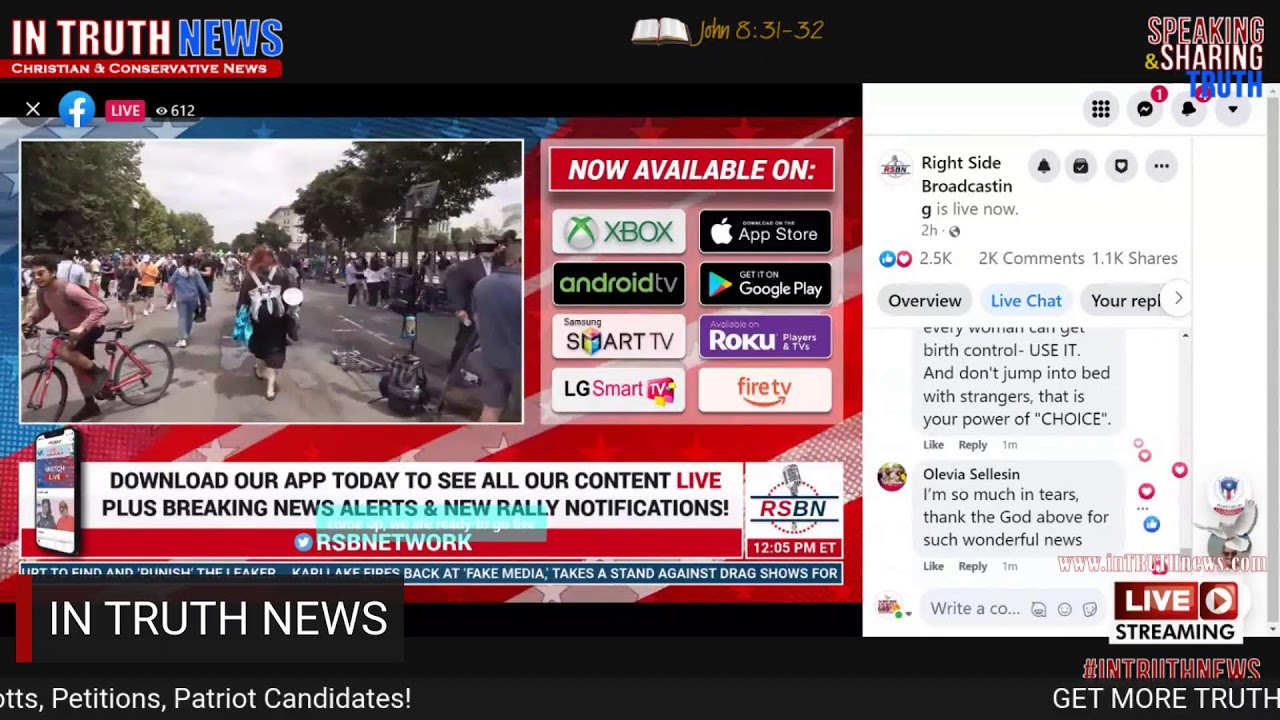Reply to the birth control comment
This screenshot has height=720, width=1280.
(973, 445)
